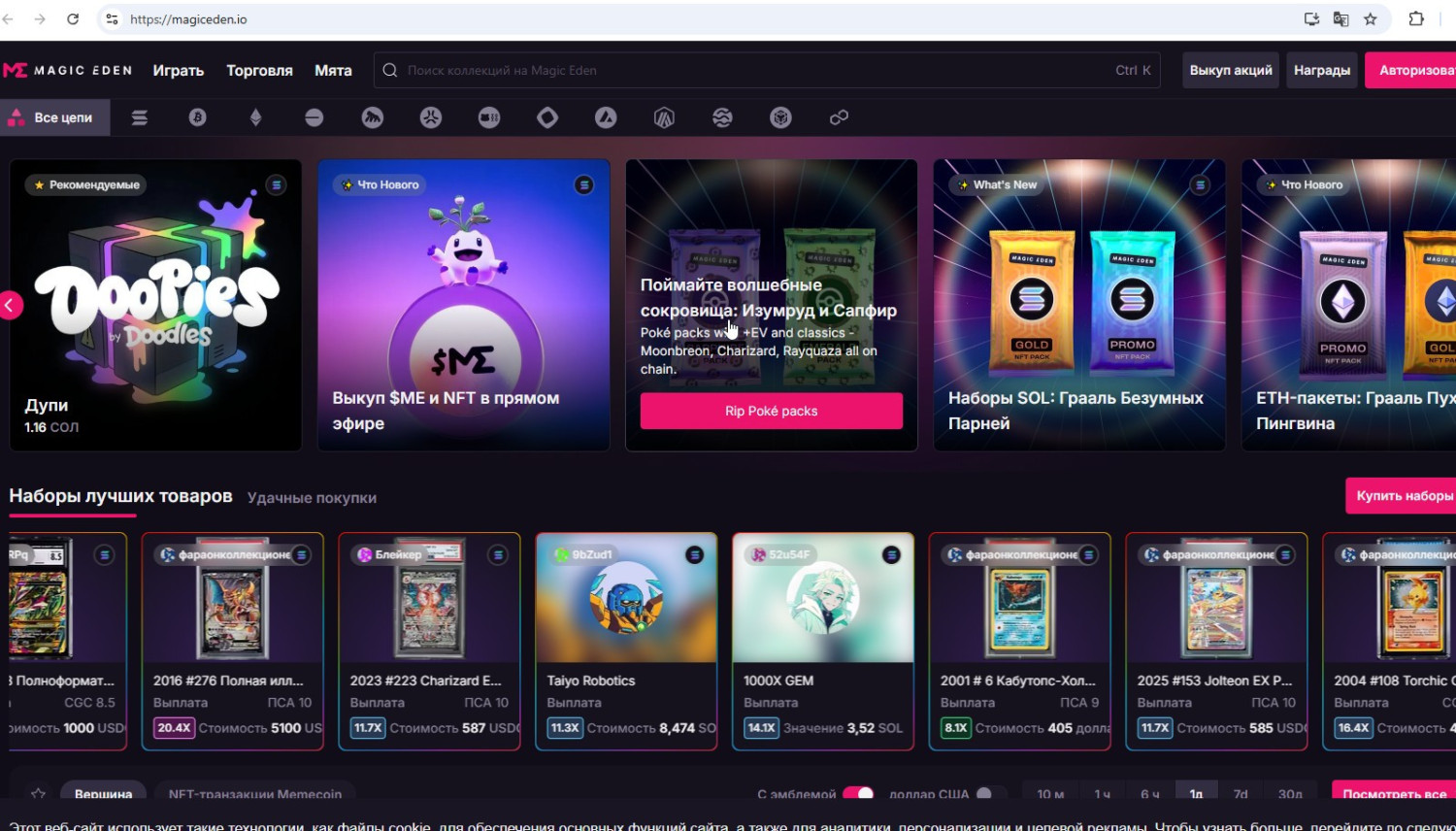Screen dimensions: 1456x831
Task: Filter by Bitcoin chain icon
Action: (x=198, y=117)
